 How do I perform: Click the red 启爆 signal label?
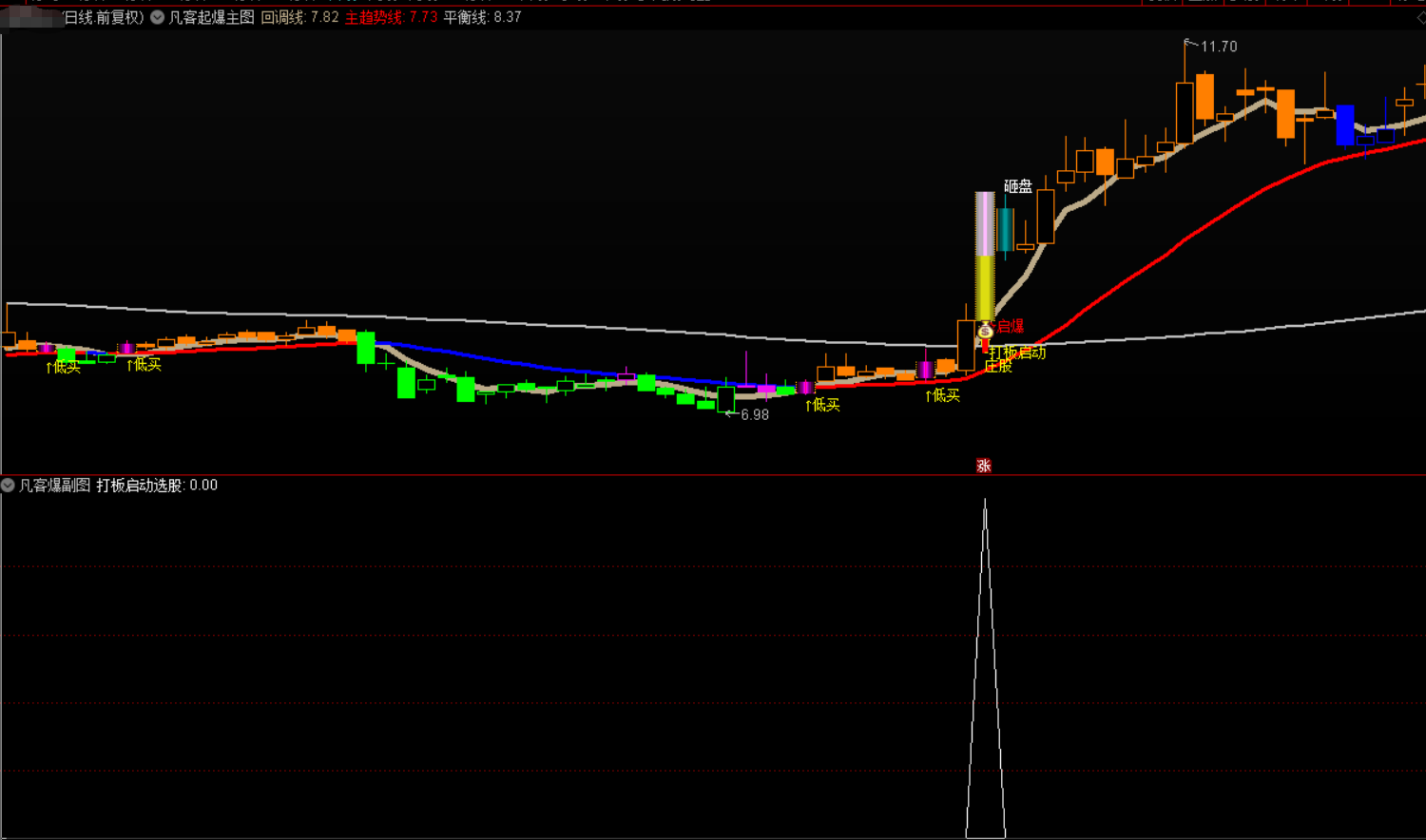(x=1011, y=327)
